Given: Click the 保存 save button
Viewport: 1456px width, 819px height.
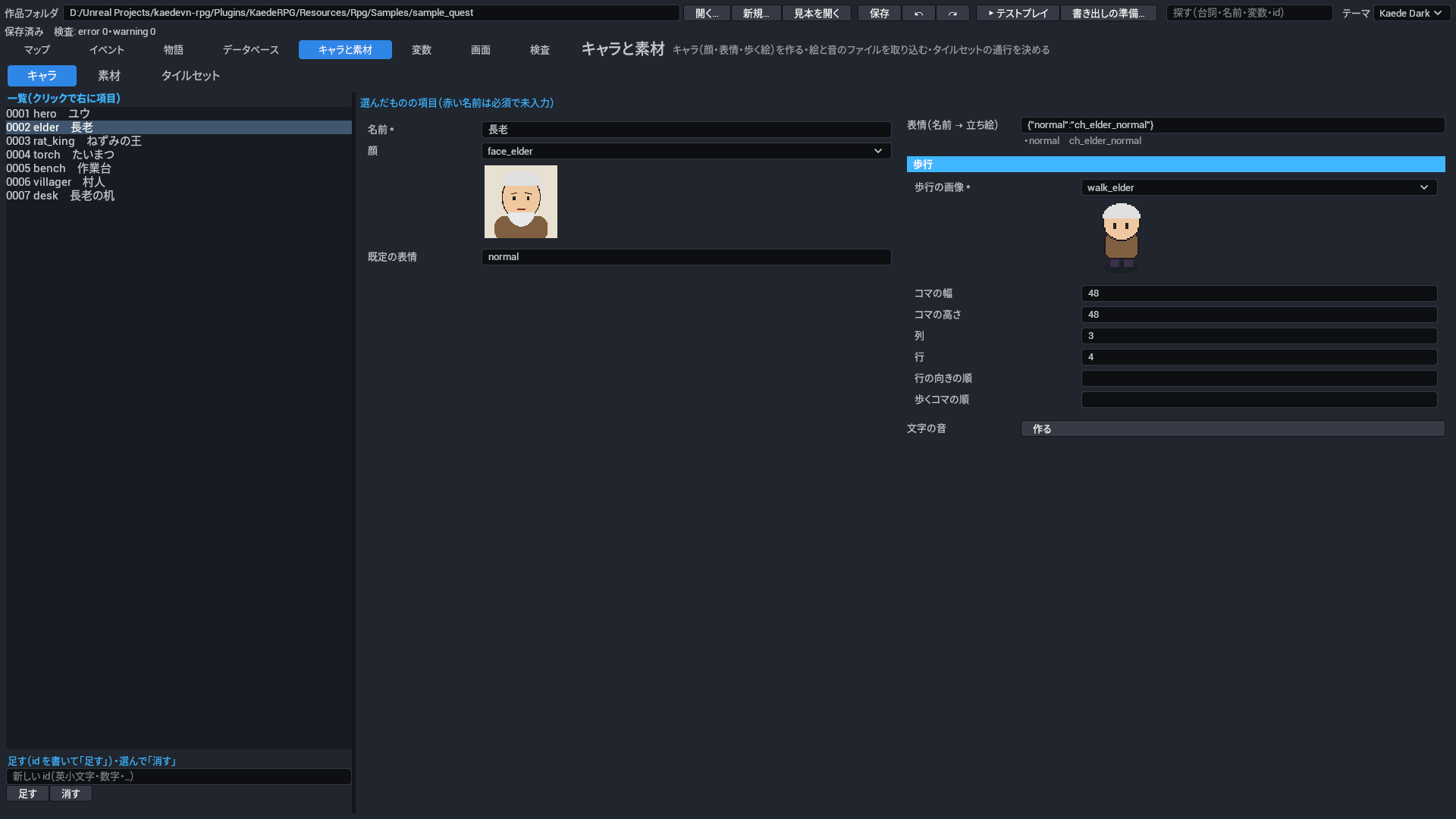Looking at the screenshot, I should pos(880,13).
